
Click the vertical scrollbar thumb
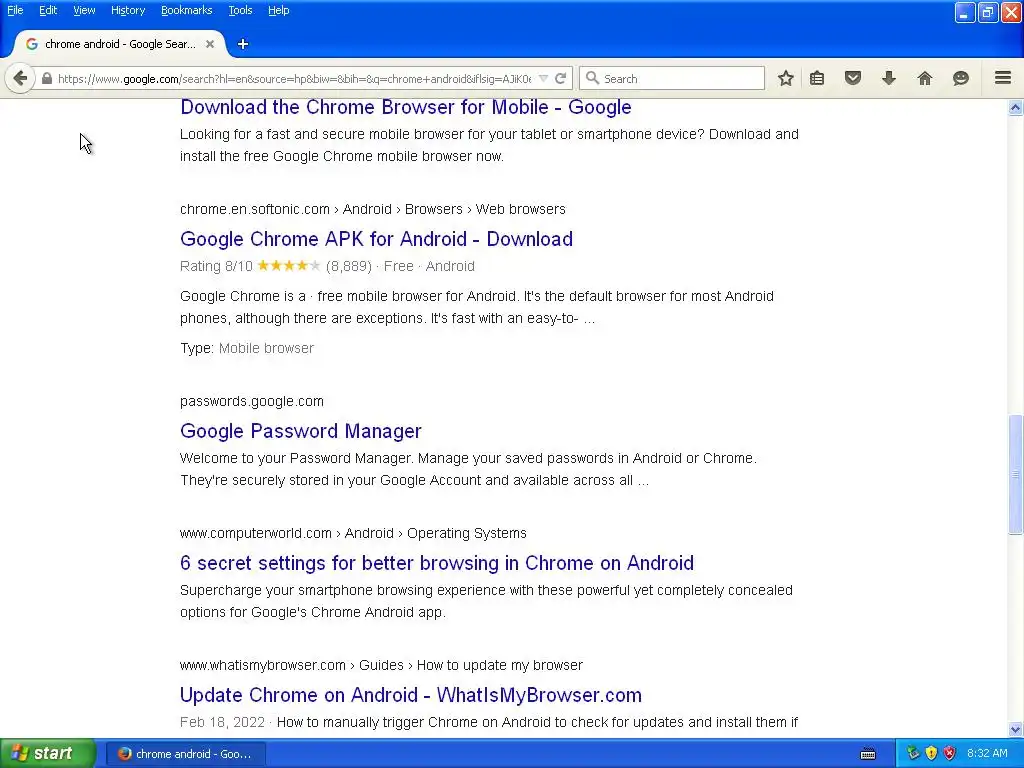pyautogui.click(x=1016, y=475)
